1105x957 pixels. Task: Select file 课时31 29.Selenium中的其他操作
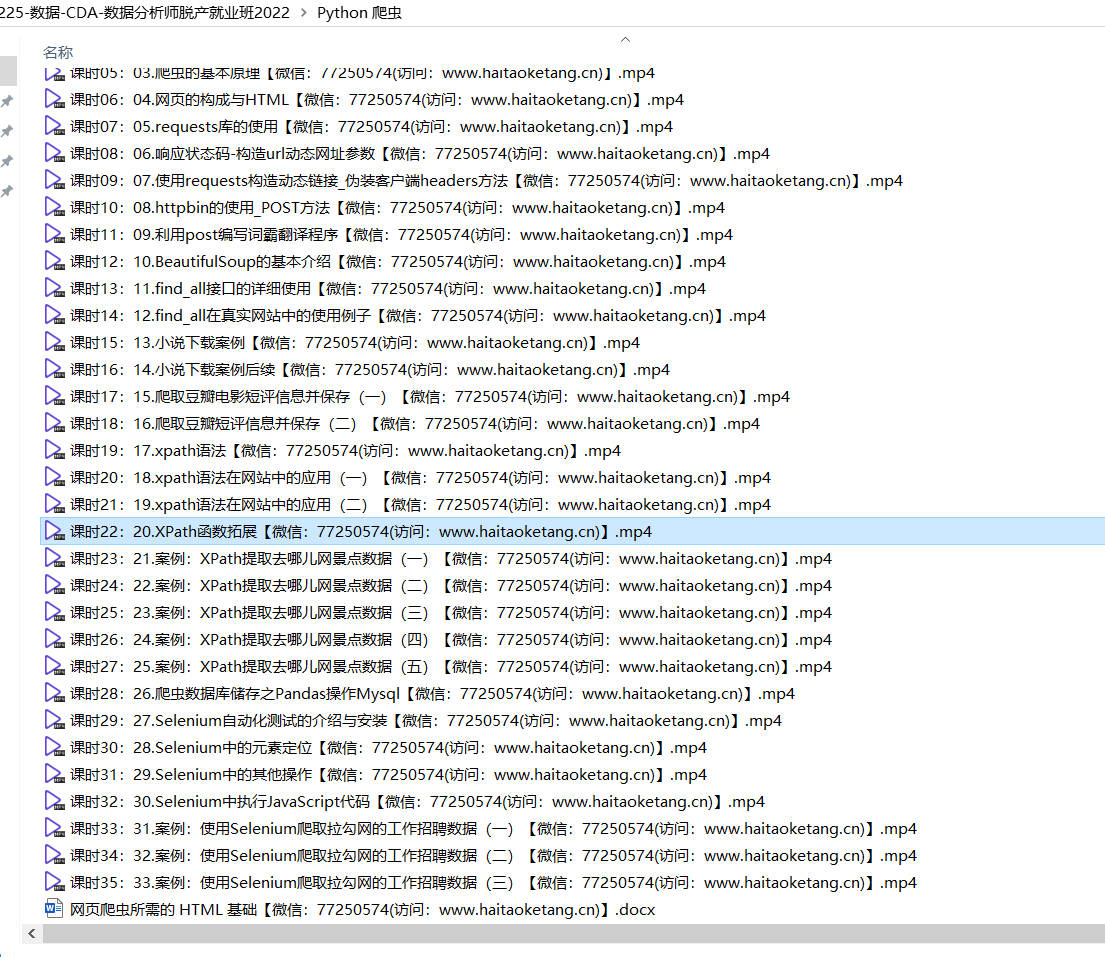388,774
